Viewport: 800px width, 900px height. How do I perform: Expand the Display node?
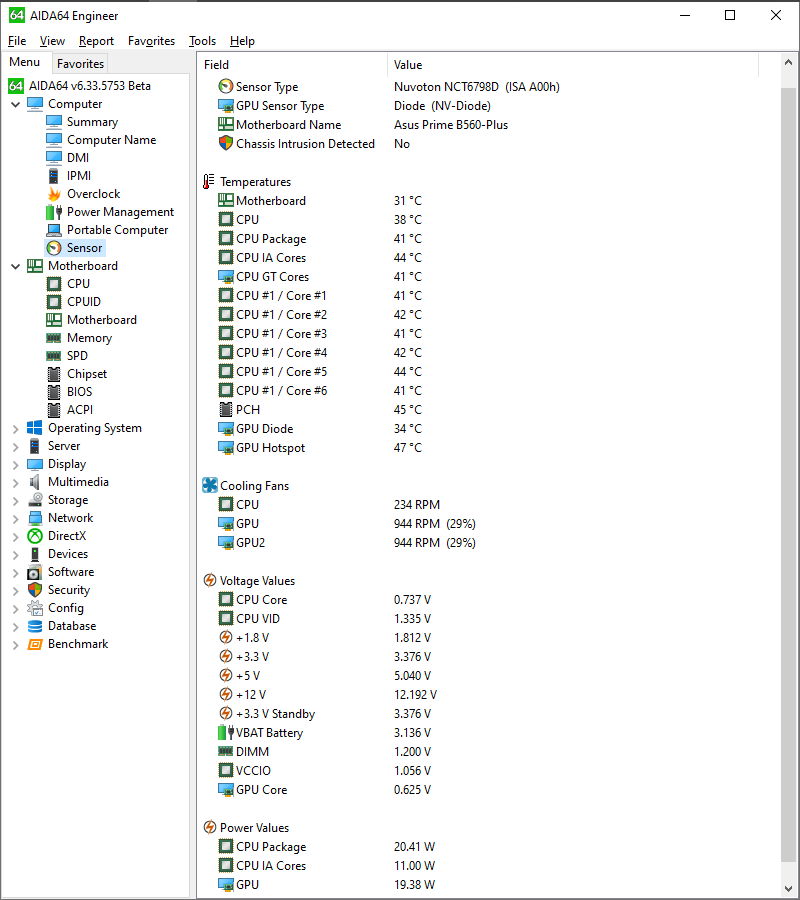pyautogui.click(x=15, y=464)
